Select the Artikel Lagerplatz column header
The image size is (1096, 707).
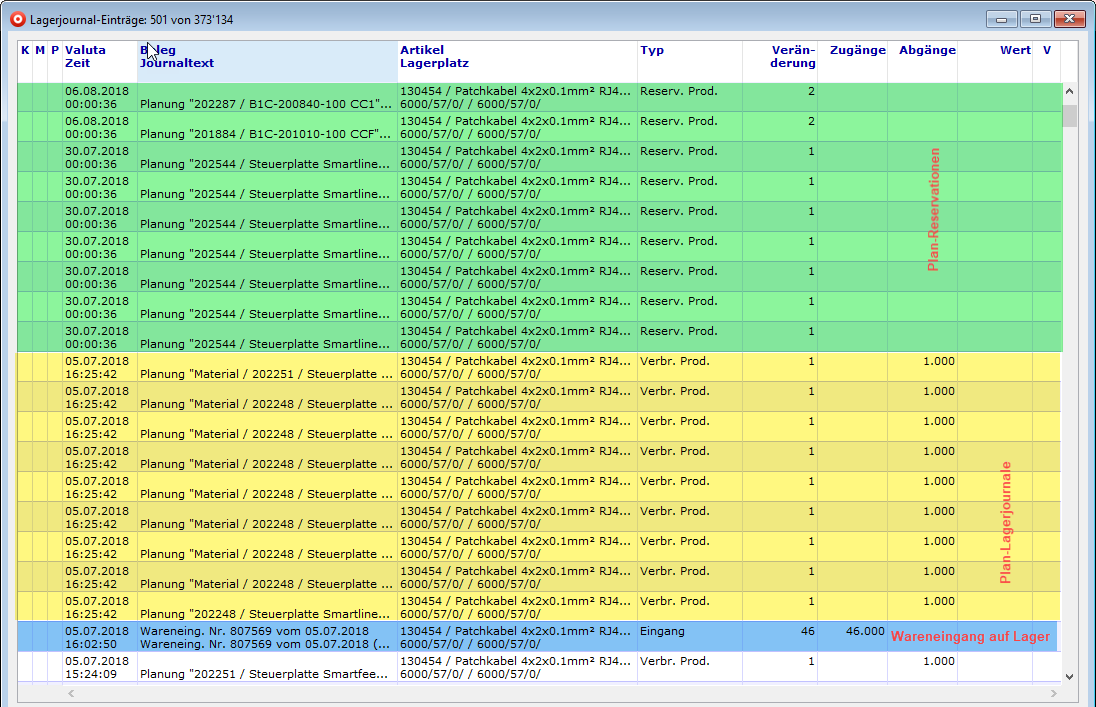pyautogui.click(x=516, y=57)
